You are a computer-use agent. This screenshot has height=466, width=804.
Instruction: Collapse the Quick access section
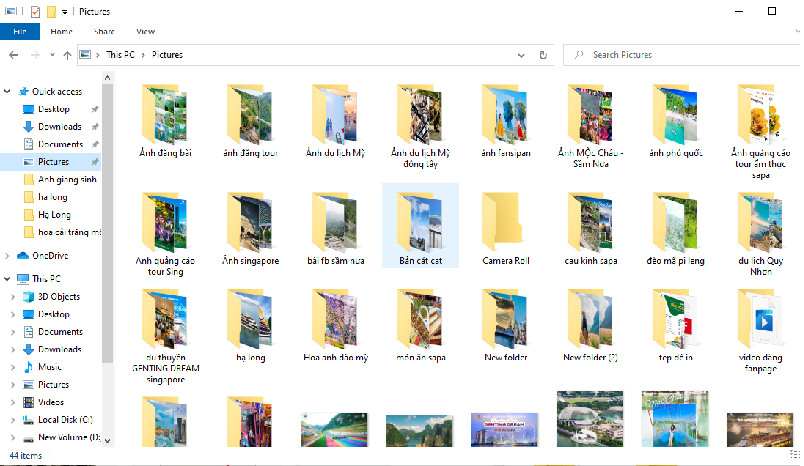point(7,91)
